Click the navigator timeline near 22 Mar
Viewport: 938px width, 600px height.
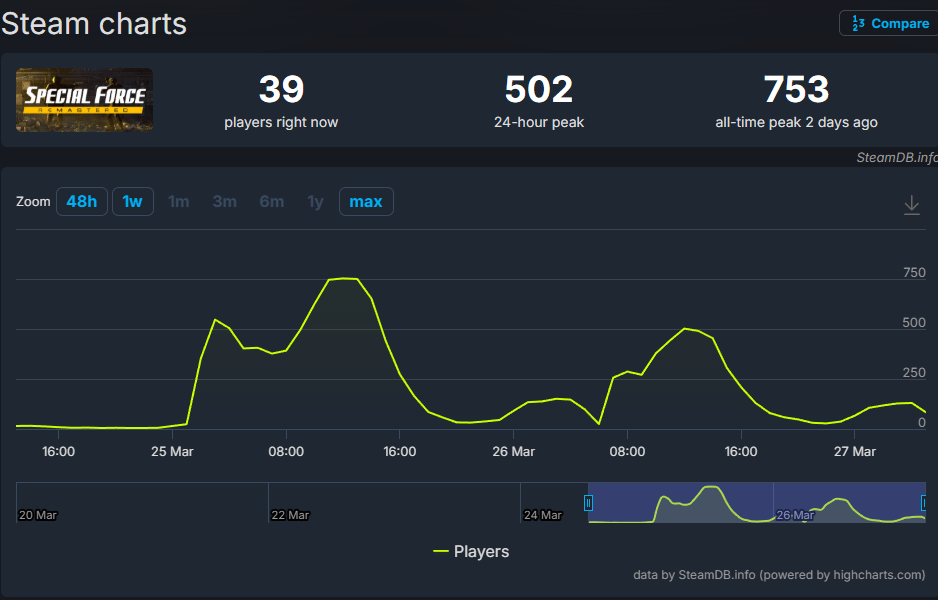(x=290, y=503)
